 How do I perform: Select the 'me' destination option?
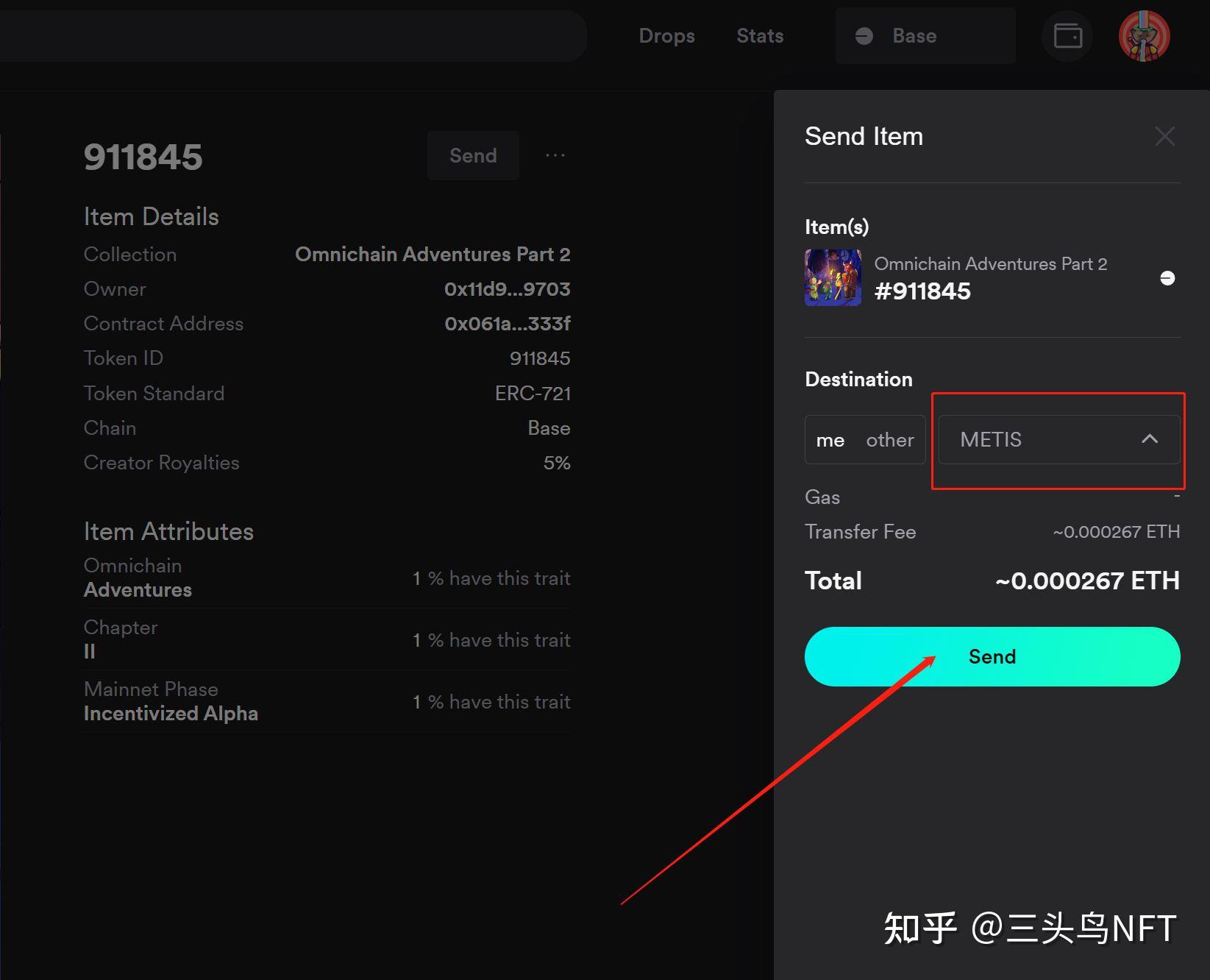(830, 440)
